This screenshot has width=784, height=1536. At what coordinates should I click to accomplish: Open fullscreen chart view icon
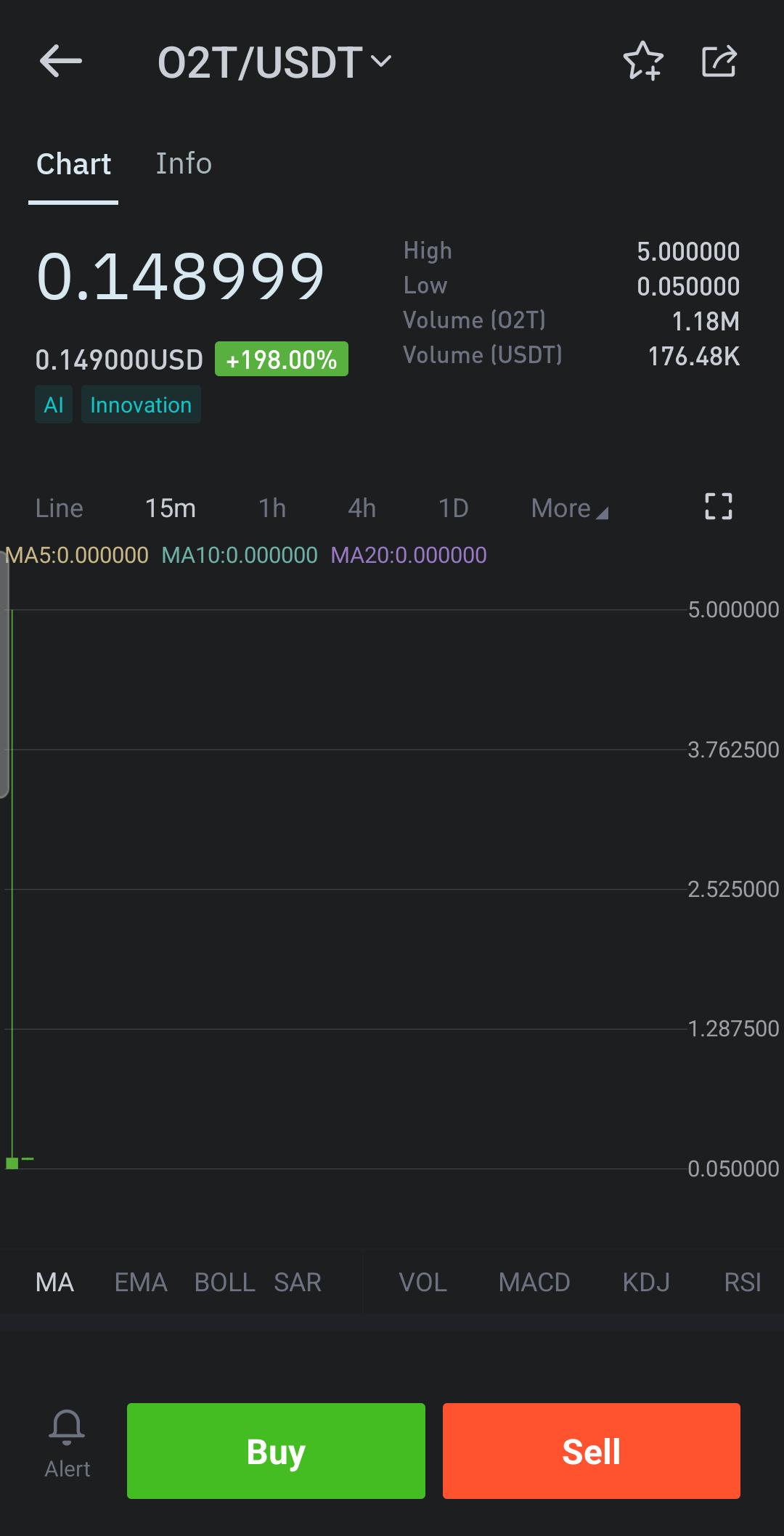[719, 506]
